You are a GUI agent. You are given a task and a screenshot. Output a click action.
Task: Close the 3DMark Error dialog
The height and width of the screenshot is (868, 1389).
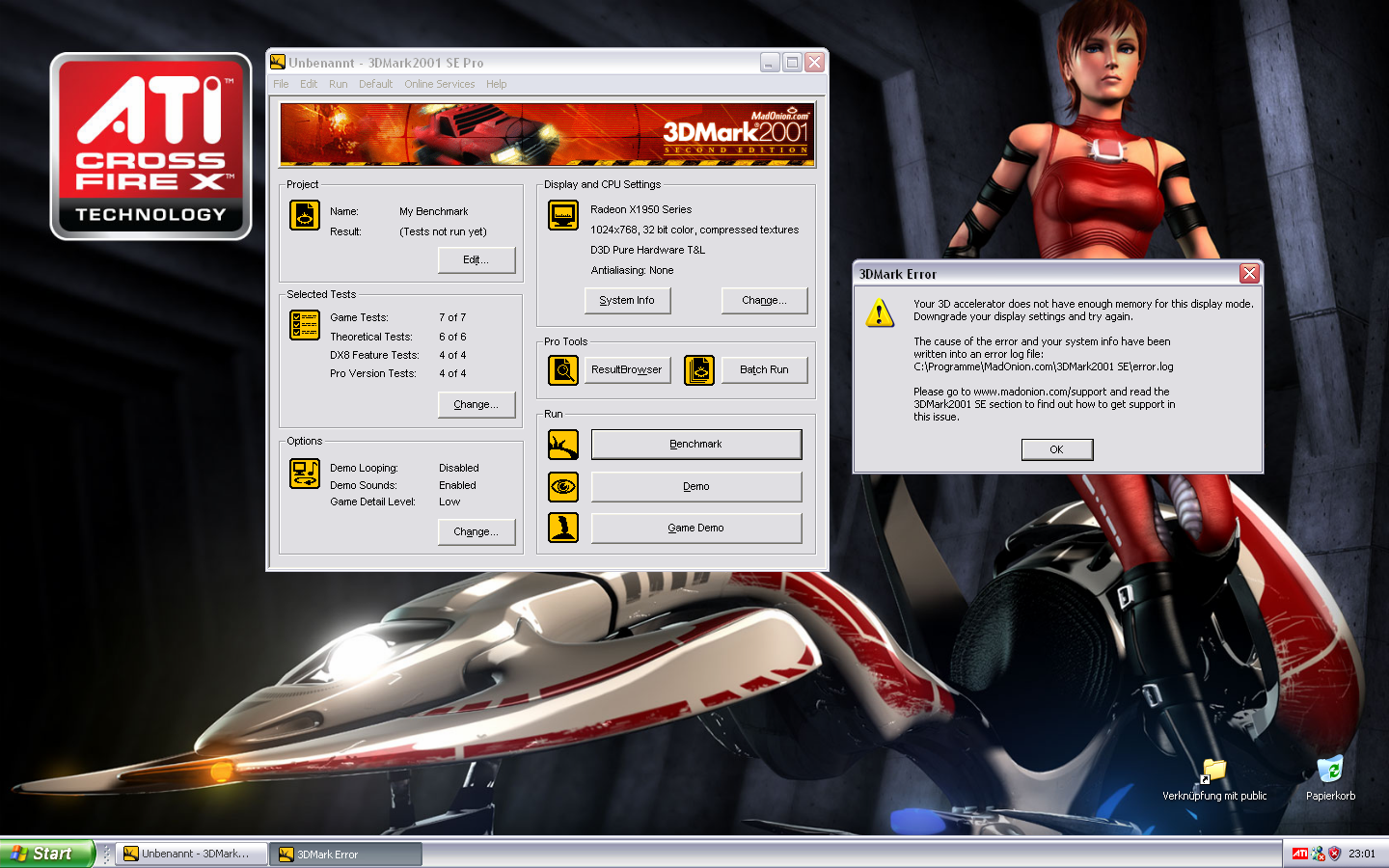pos(1249,274)
